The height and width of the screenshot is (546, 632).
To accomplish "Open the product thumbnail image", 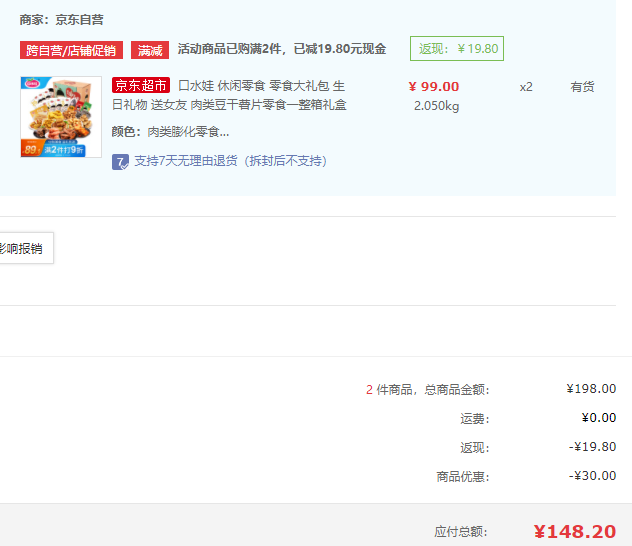I will click(x=61, y=117).
